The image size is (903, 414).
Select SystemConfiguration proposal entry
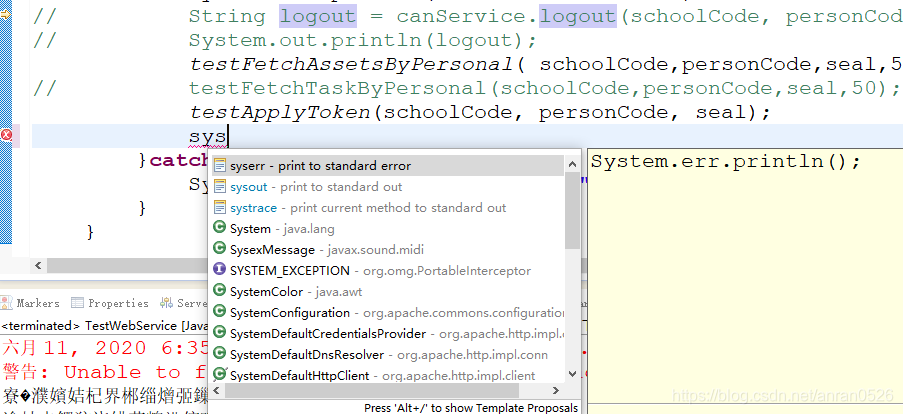point(387,313)
